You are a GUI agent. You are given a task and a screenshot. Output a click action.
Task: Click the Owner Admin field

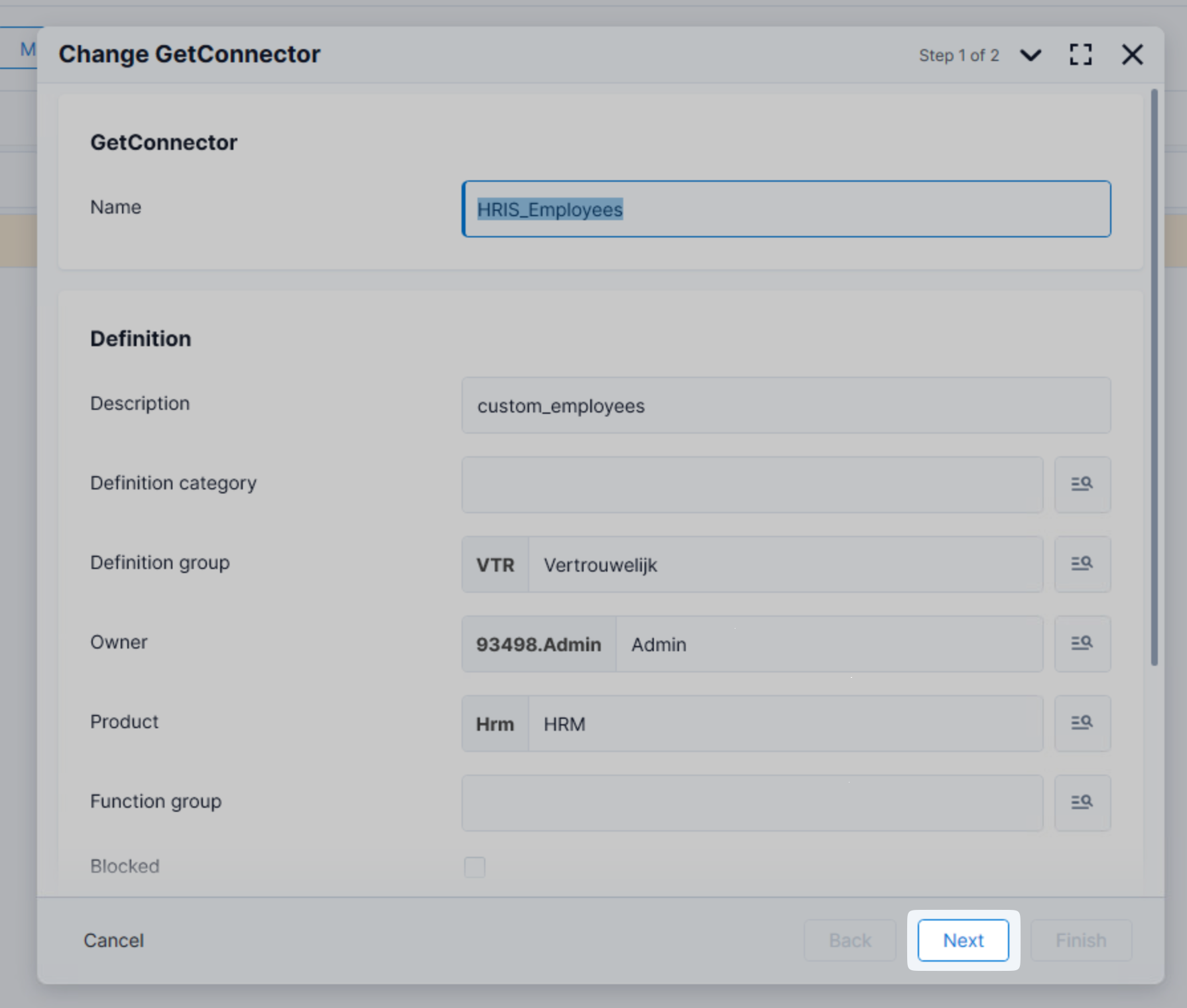tap(829, 644)
